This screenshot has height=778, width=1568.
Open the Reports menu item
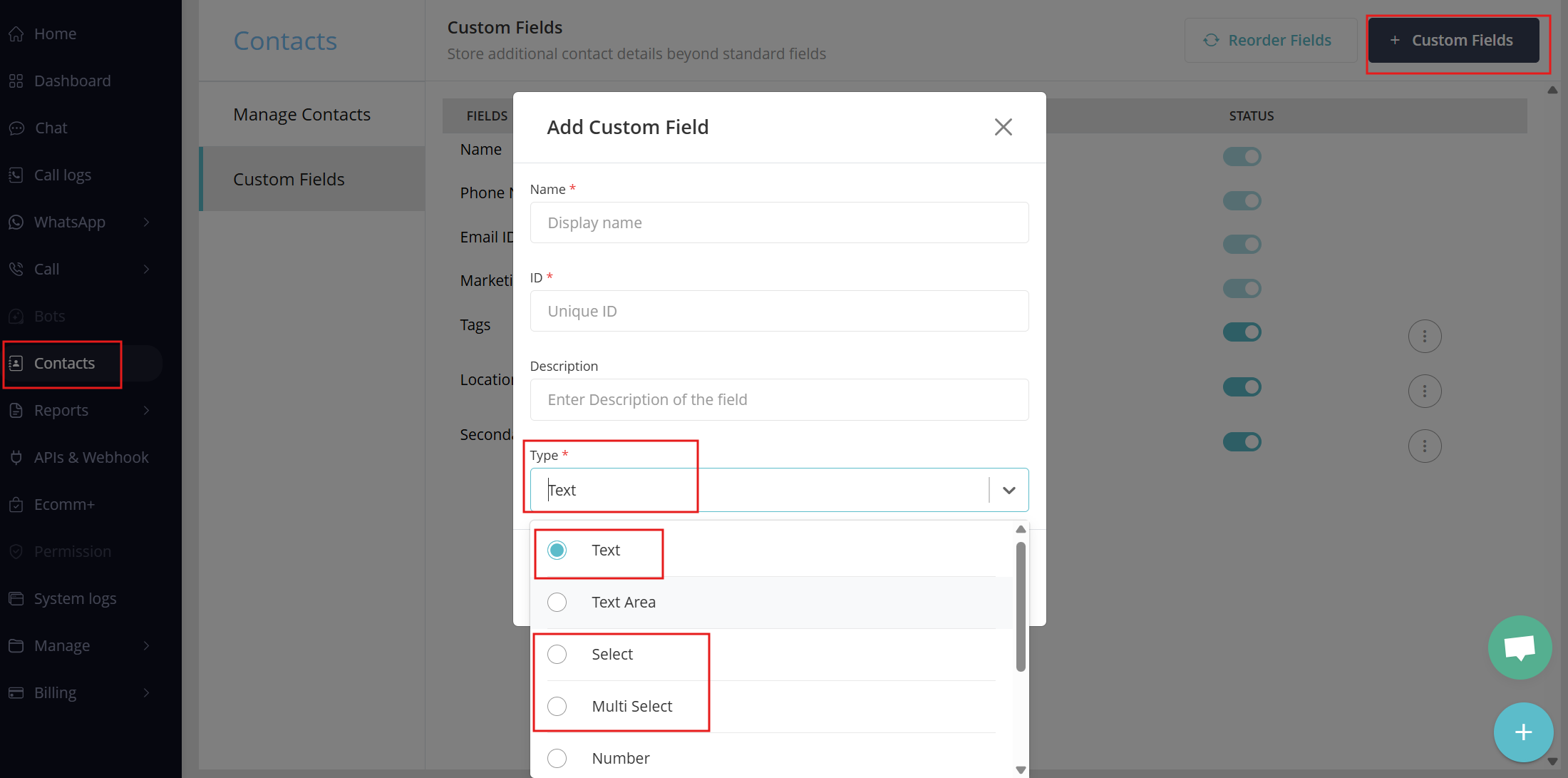(x=61, y=410)
